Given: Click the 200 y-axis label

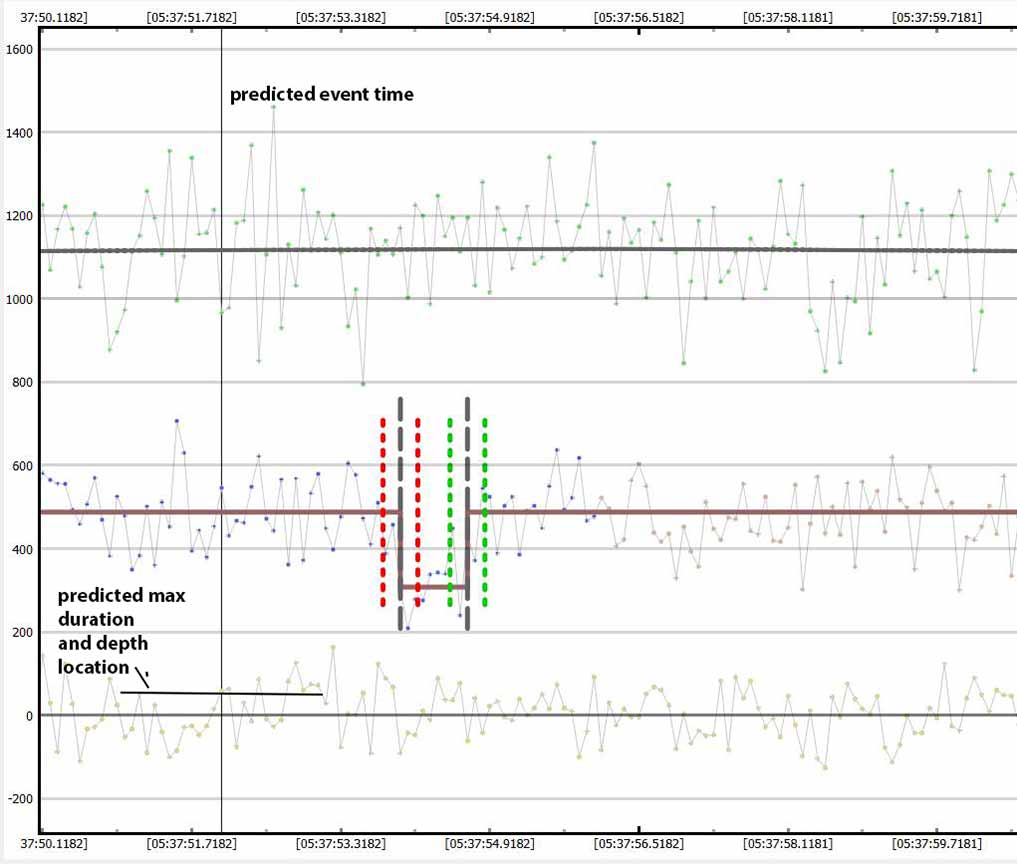Looking at the screenshot, I should point(22,632).
